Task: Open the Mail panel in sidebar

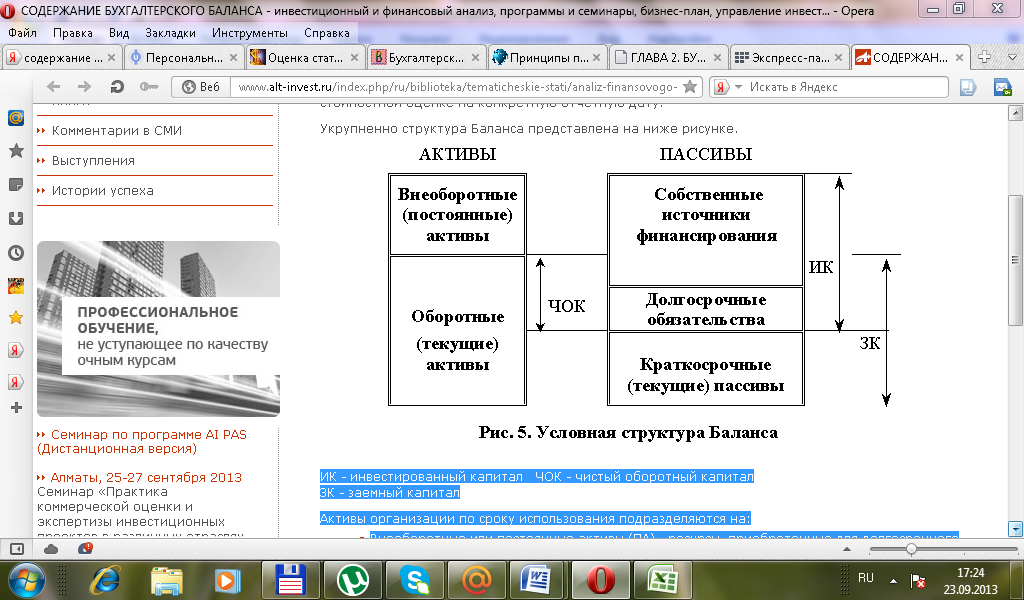Action: (16, 118)
